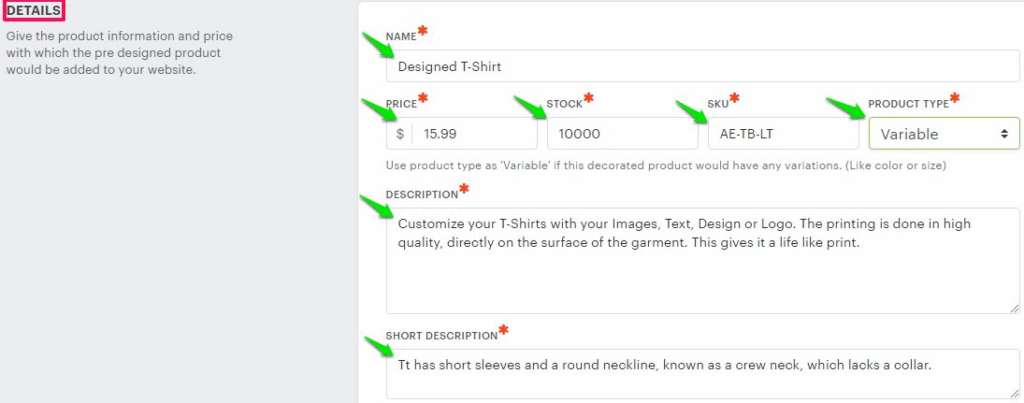Click the green arrow pointing at Description box
This screenshot has height=403, width=1024.
pos(375,207)
